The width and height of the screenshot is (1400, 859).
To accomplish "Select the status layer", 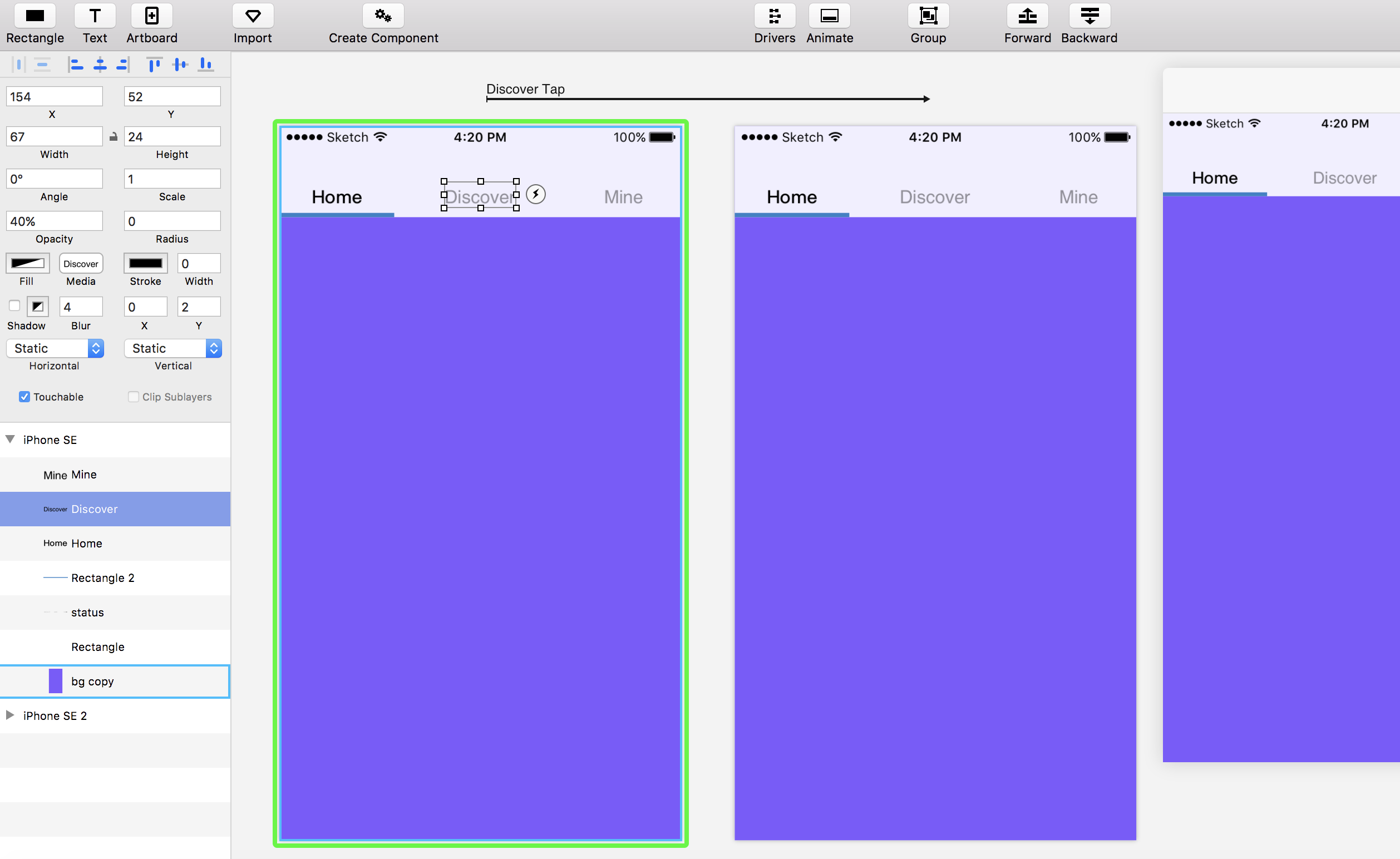I will [x=115, y=613].
